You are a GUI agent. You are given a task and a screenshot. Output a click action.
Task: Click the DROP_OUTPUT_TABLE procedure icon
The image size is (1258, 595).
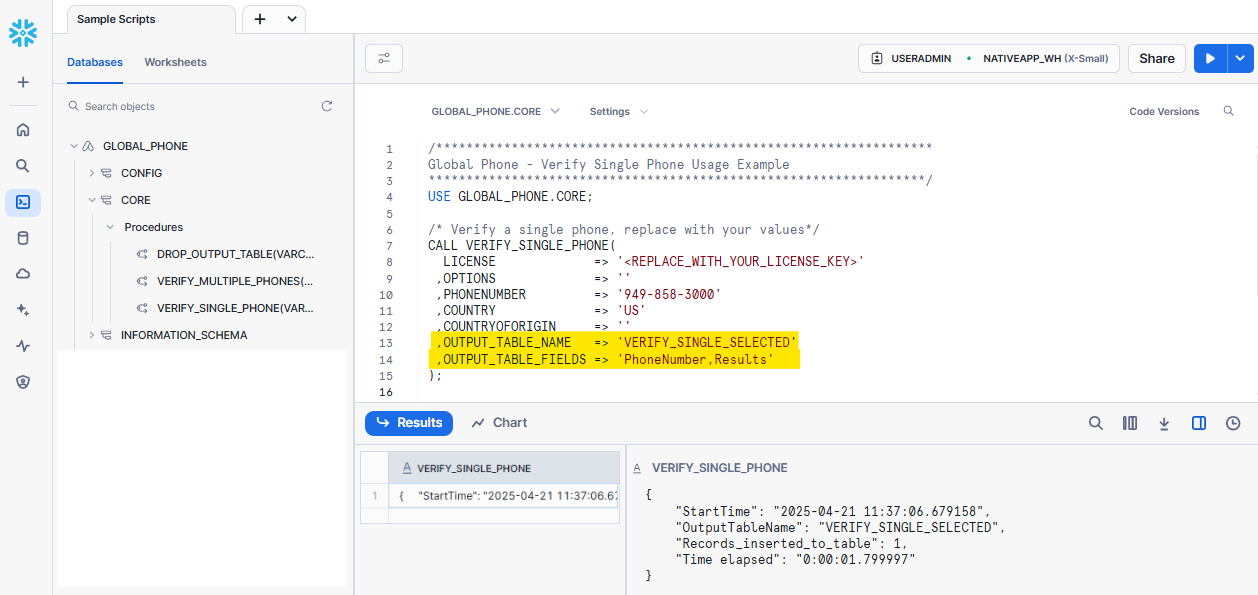tap(142, 254)
